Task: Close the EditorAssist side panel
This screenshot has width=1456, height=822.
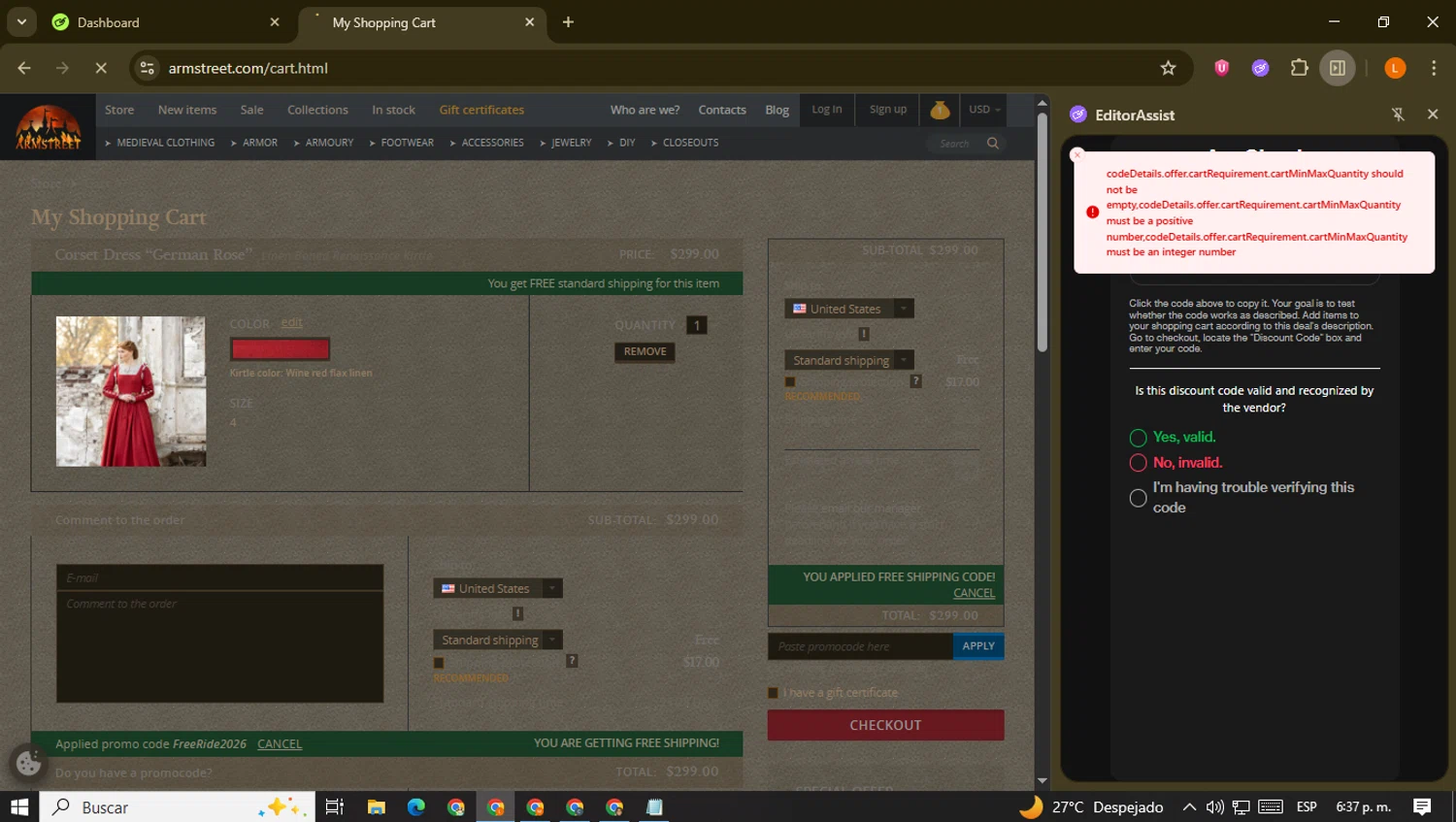Action: click(x=1433, y=115)
